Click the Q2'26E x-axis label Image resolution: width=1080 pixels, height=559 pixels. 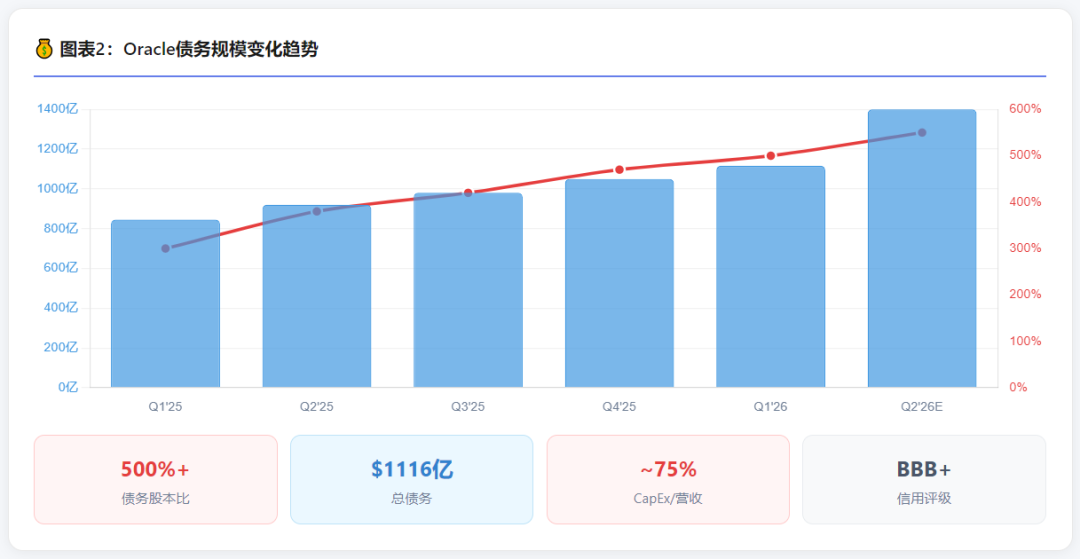point(922,407)
